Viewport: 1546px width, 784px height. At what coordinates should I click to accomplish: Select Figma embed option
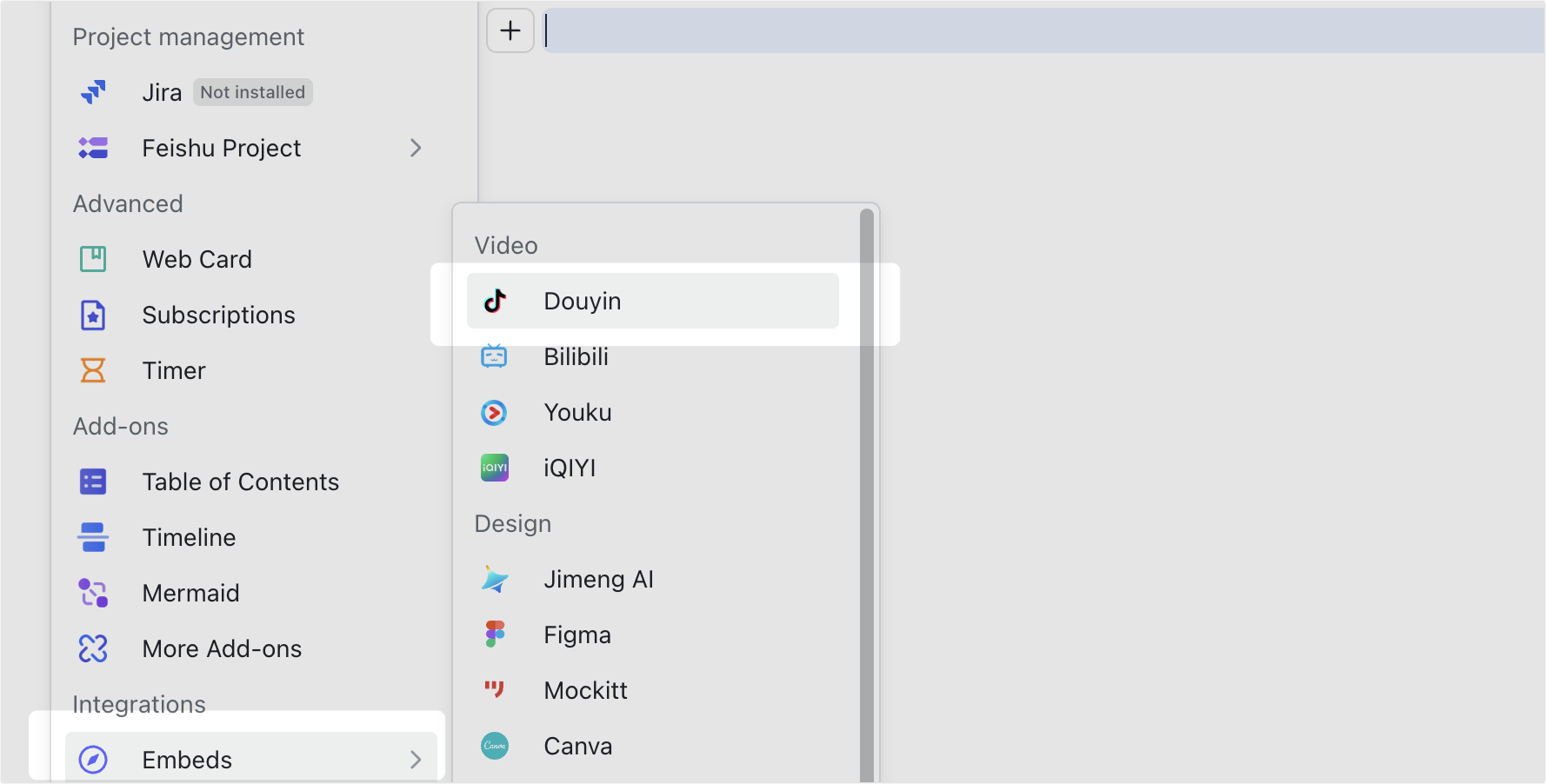pos(653,635)
